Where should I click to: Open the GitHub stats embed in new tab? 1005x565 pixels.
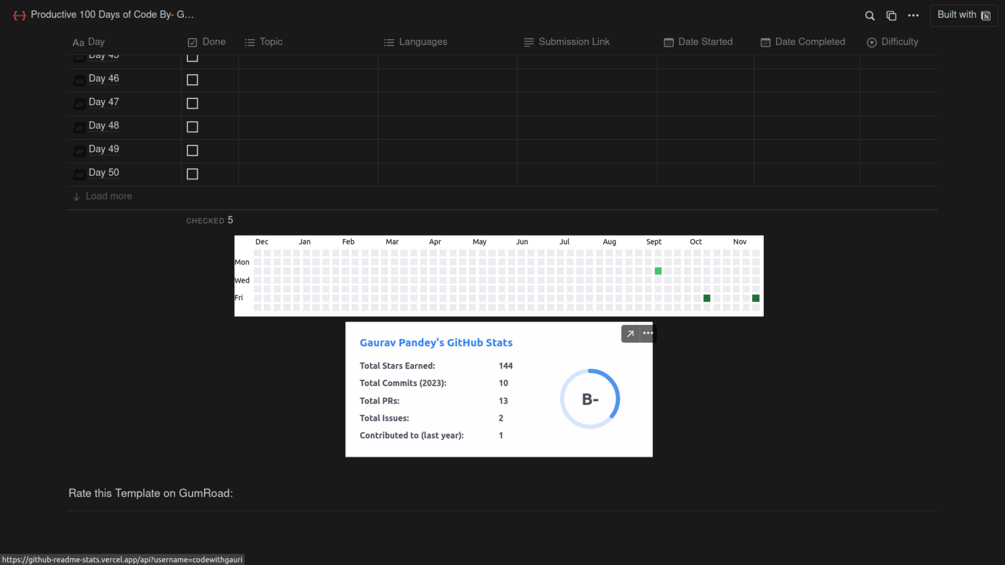[x=630, y=334]
